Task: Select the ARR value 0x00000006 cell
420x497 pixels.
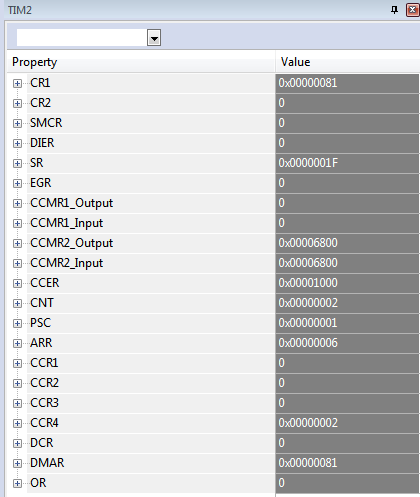Action: 347,343
